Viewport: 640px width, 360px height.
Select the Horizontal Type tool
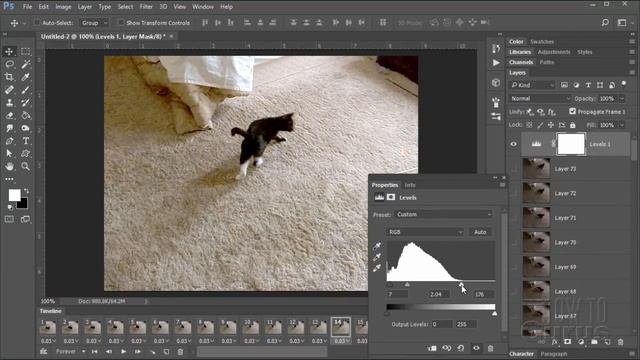25,141
